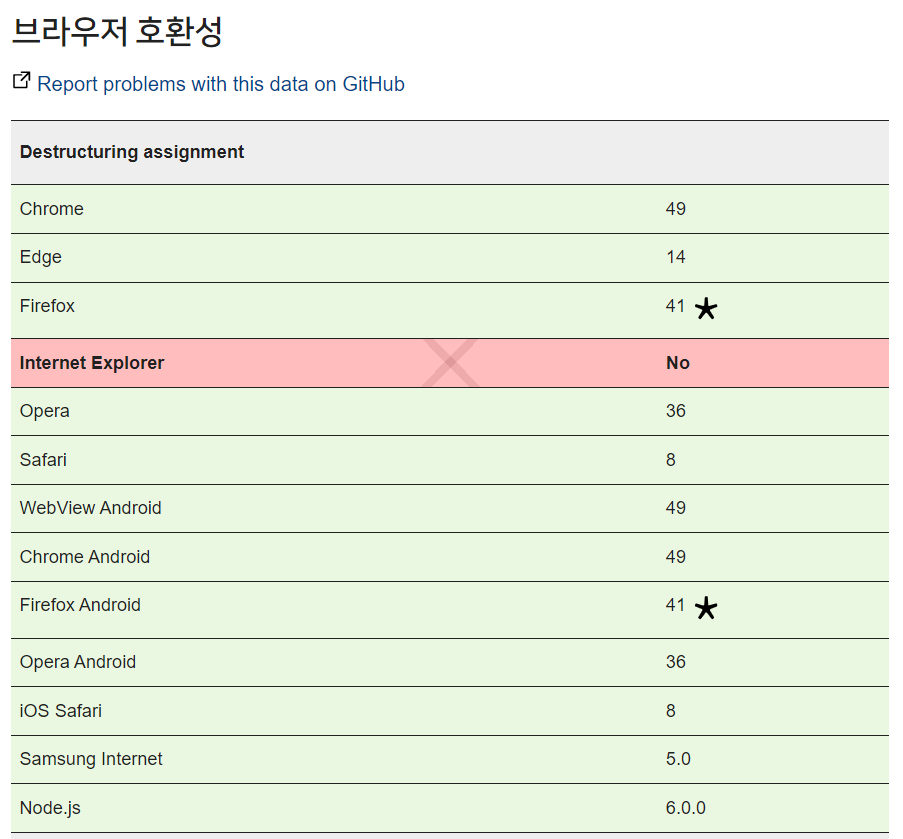Select the Edge row label
The height and width of the screenshot is (839, 903).
[40, 257]
